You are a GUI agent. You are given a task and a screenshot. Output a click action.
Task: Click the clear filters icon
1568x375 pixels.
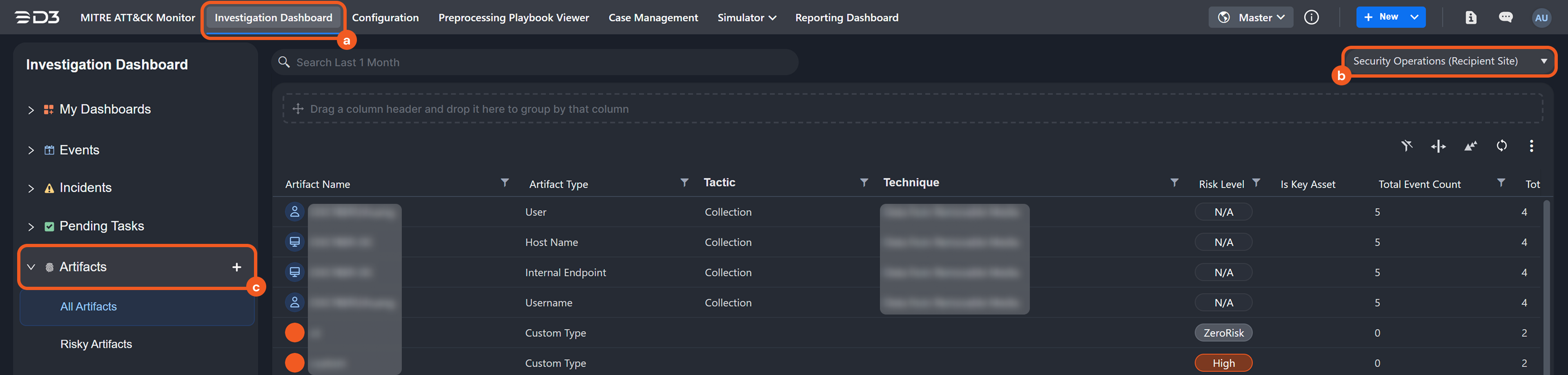tap(1406, 146)
